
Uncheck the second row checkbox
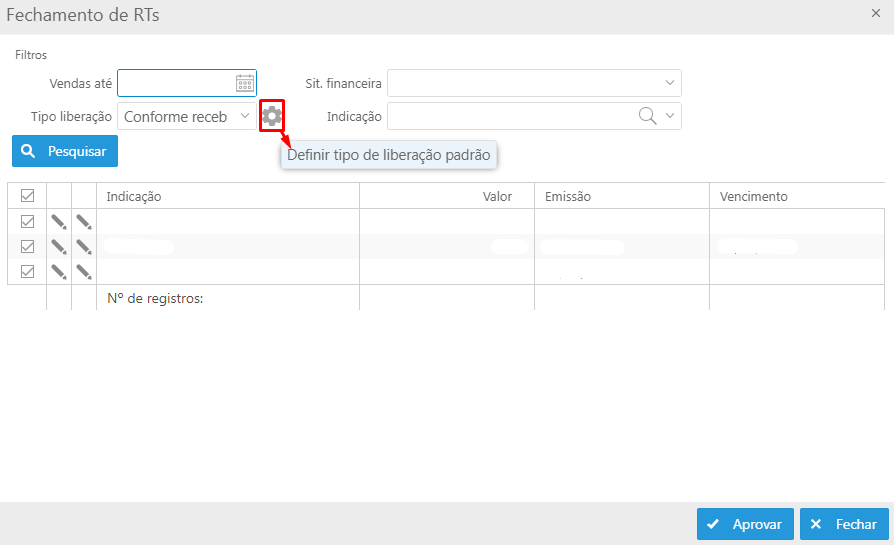(27, 246)
